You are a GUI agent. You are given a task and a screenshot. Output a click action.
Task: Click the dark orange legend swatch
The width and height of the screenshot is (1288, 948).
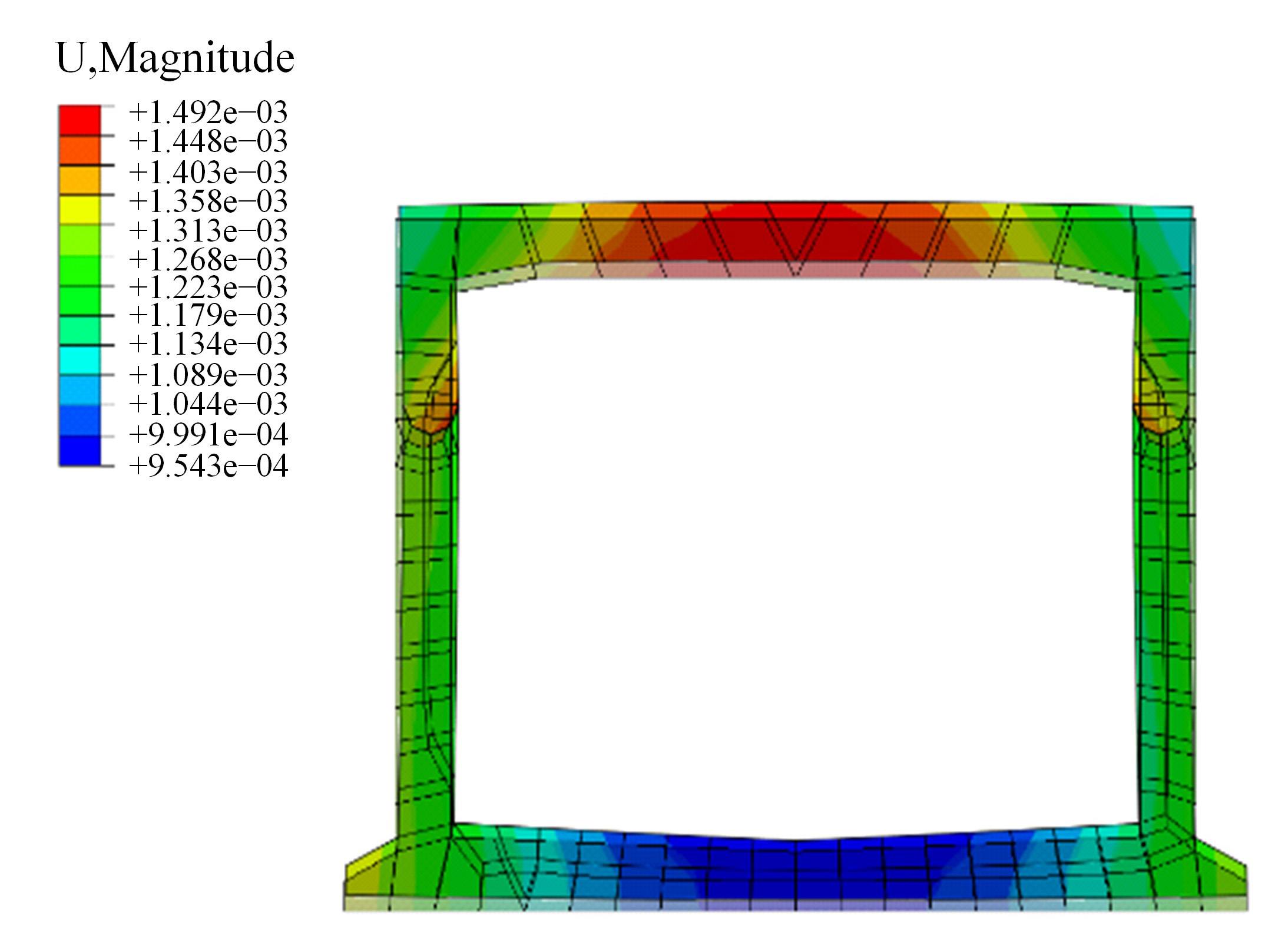click(79, 150)
